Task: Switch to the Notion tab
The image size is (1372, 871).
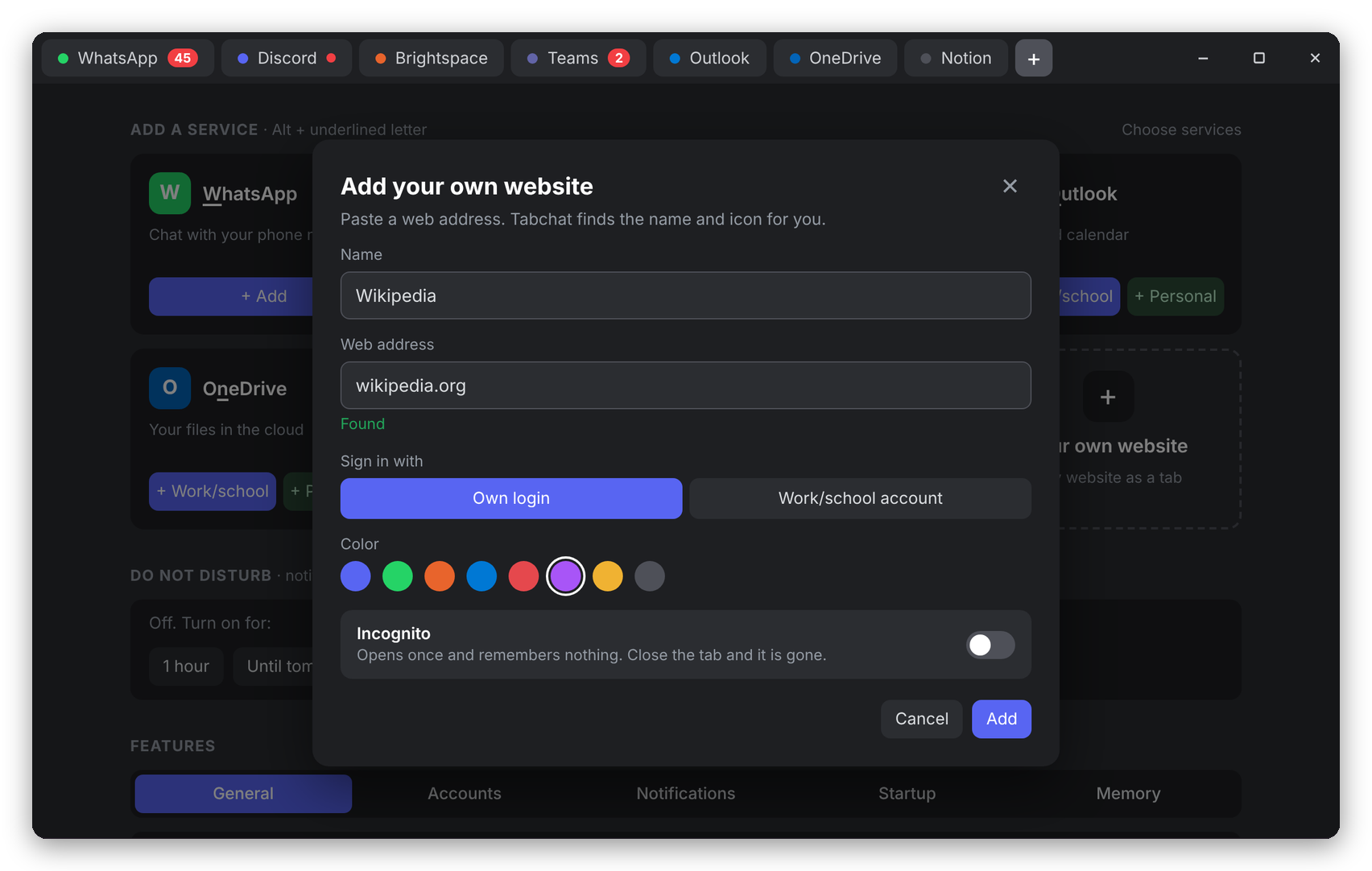Action: point(957,58)
